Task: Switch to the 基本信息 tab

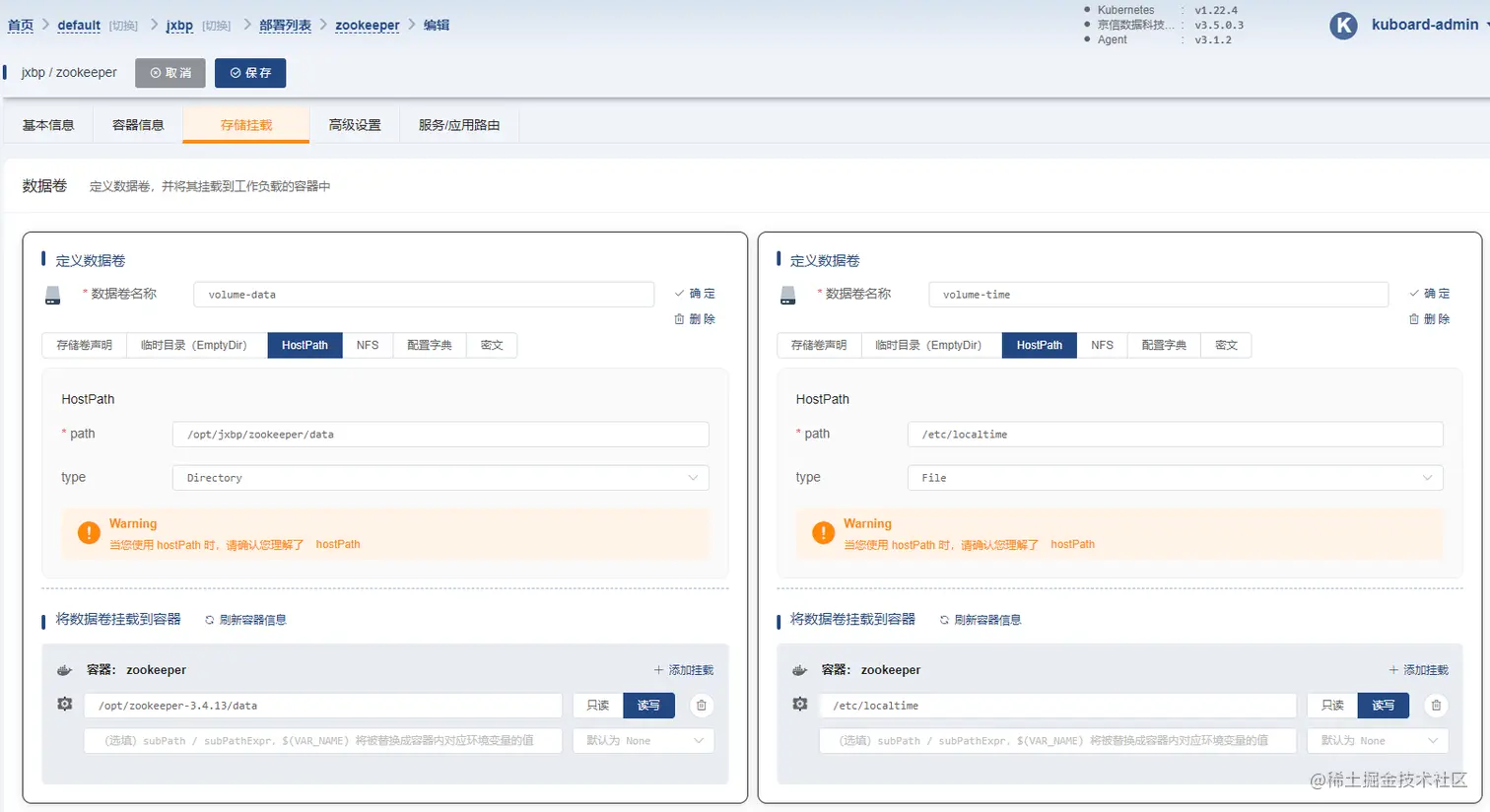Action: click(x=48, y=125)
